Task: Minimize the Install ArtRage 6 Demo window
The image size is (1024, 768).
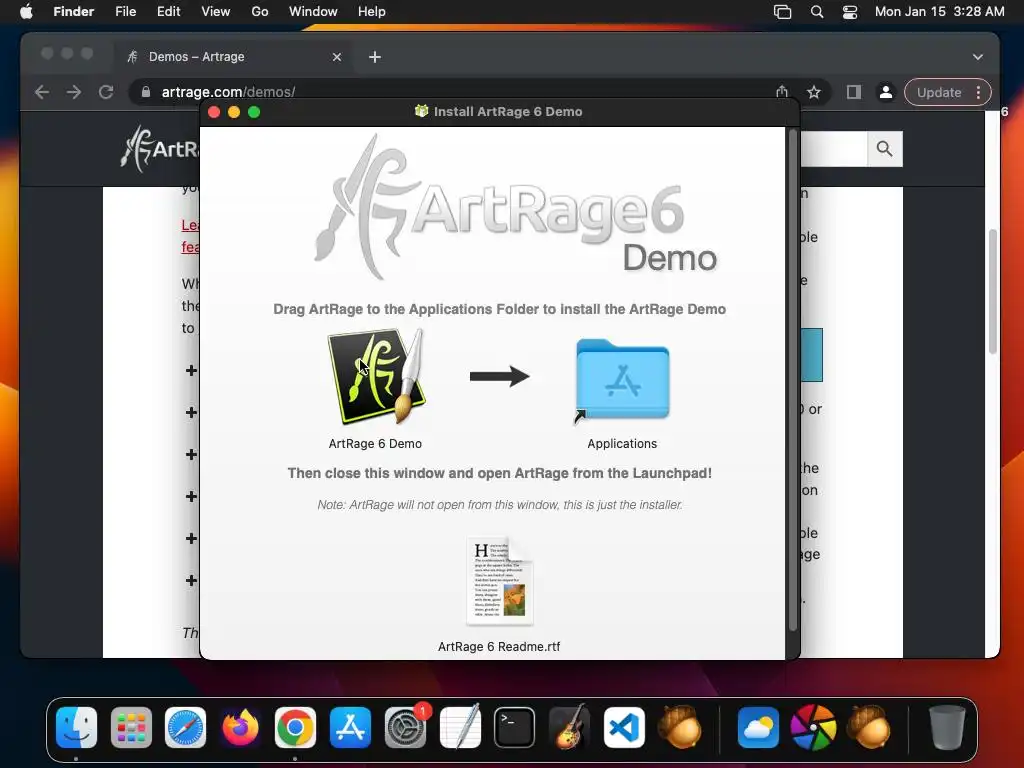Action: tap(234, 112)
